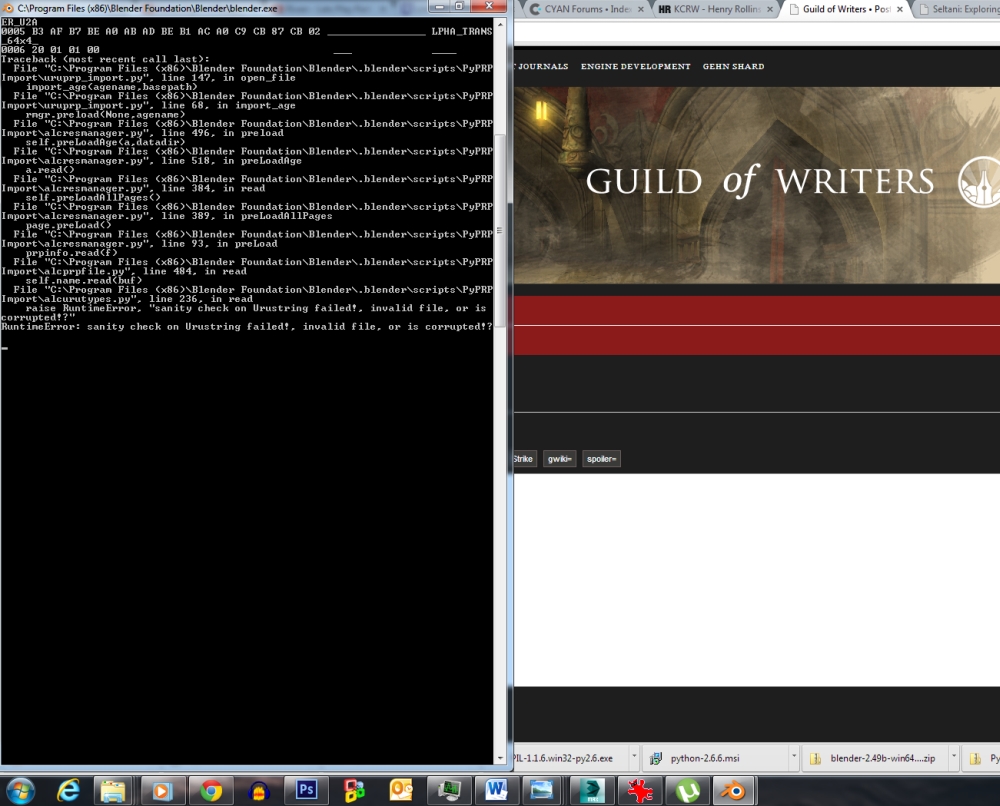Click the 'rmgr.preload(None,agename)' console line

click(x=105, y=115)
